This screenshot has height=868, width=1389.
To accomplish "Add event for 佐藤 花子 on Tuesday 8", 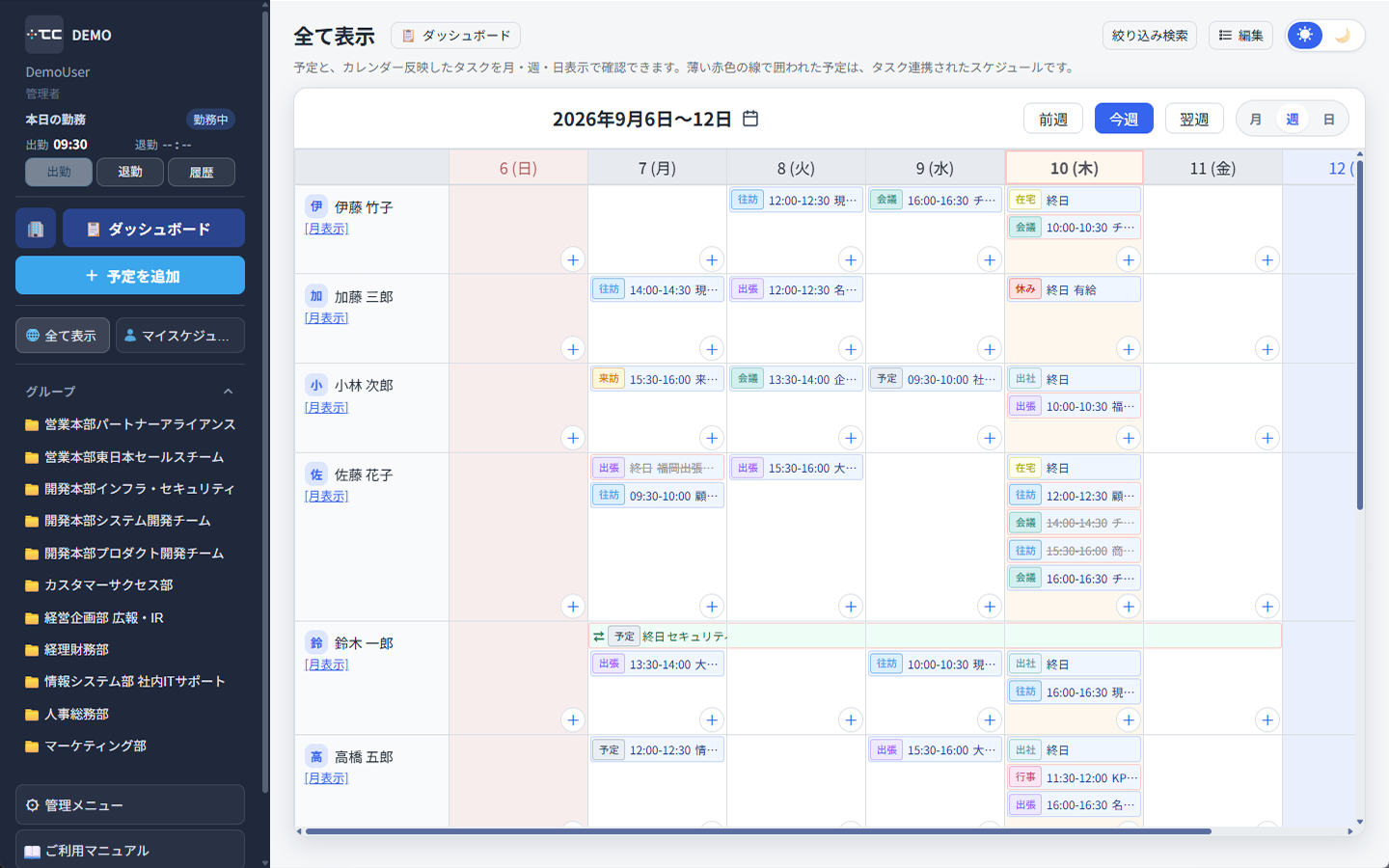I will click(851, 607).
